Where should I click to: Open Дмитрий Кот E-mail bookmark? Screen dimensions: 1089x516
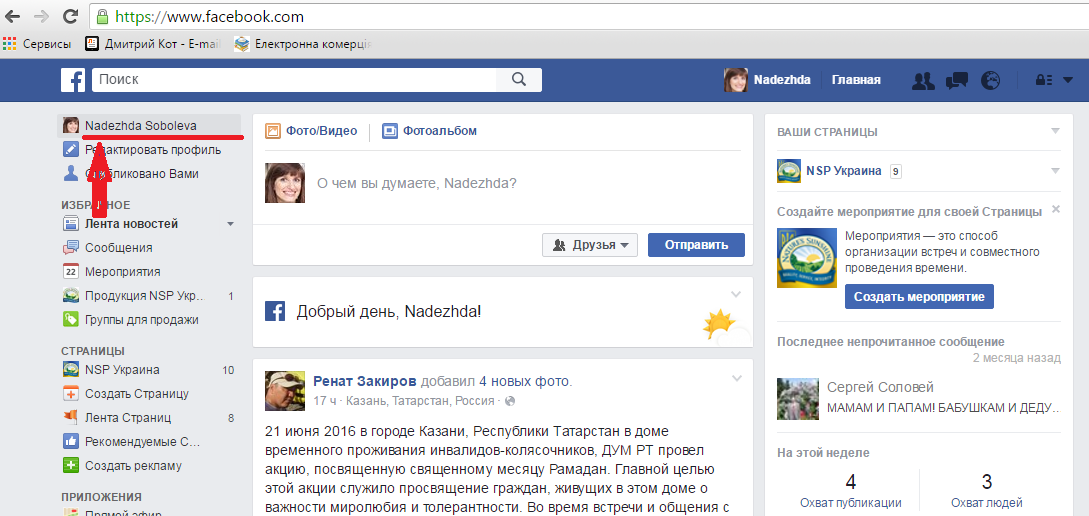(x=153, y=44)
